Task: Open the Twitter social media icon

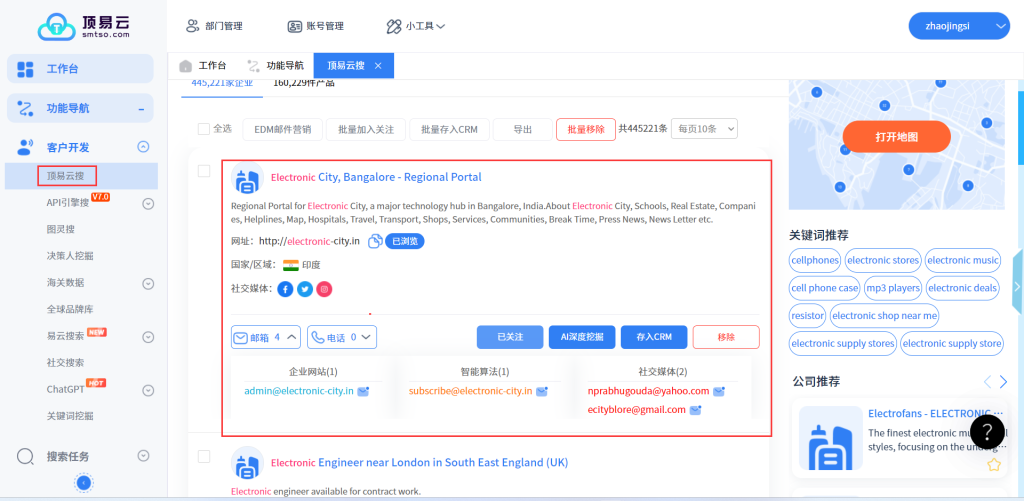Action: [x=305, y=289]
